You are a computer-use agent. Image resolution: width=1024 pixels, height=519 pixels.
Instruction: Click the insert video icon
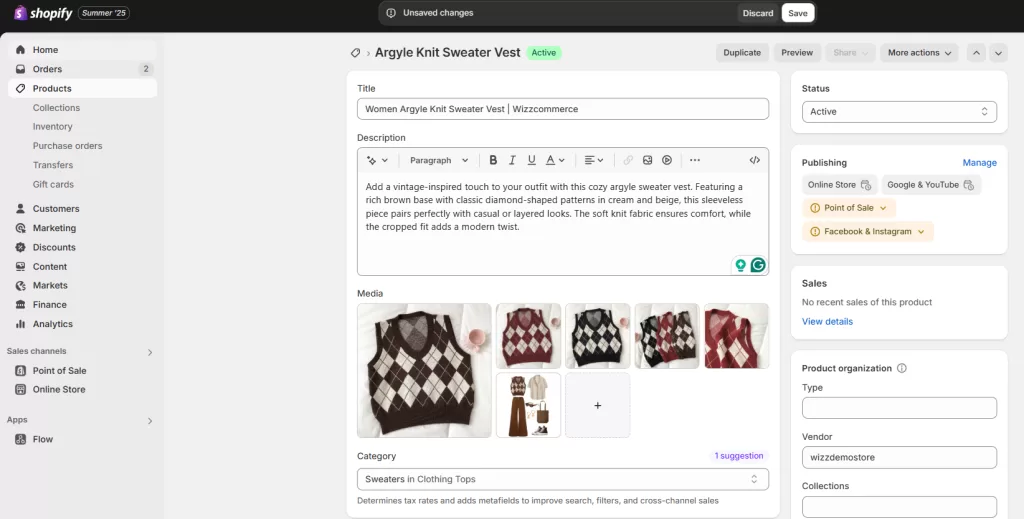point(667,160)
